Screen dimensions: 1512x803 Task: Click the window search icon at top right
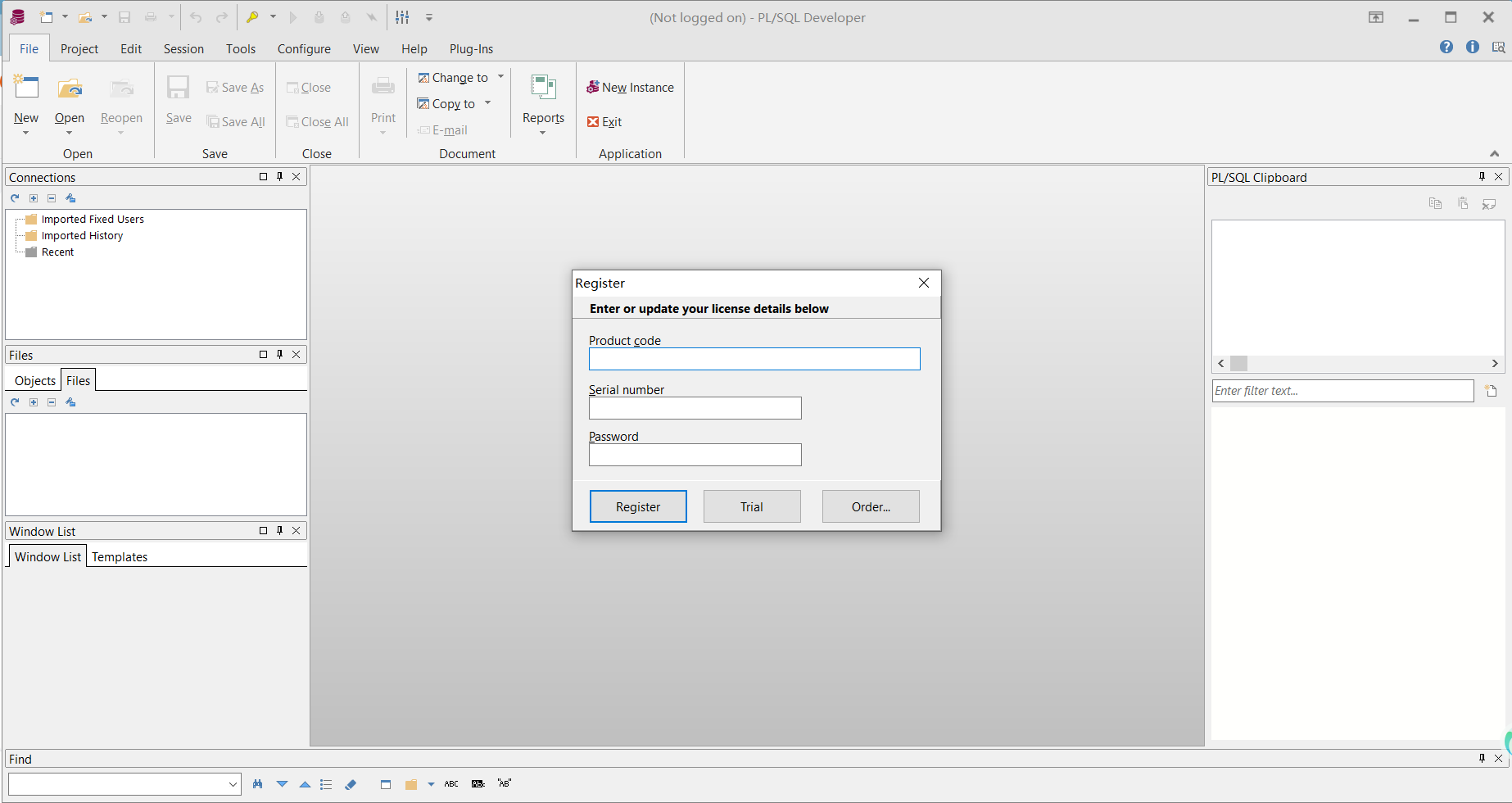point(1498,47)
